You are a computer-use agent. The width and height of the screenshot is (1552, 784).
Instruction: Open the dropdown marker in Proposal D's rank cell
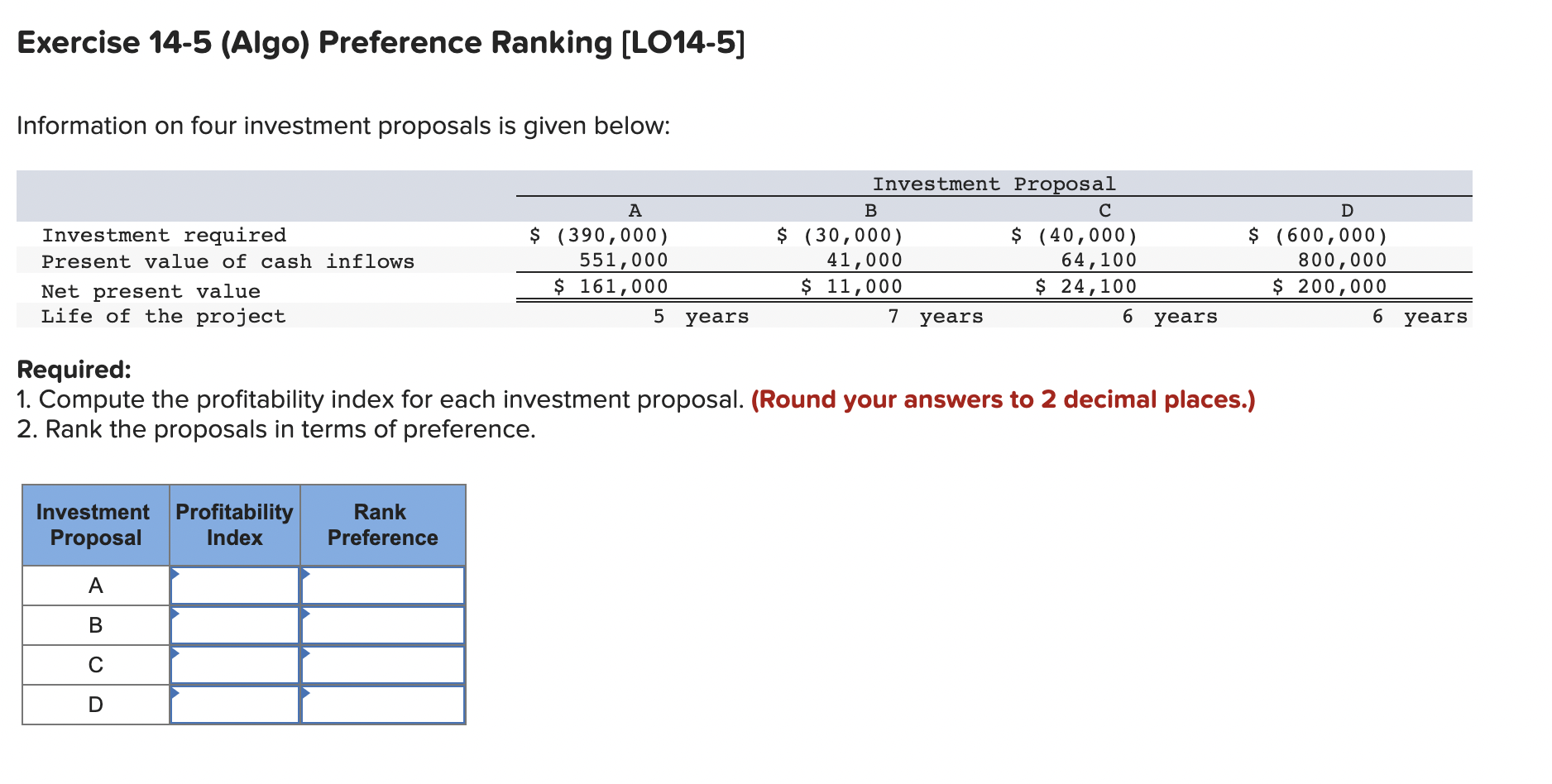(305, 692)
